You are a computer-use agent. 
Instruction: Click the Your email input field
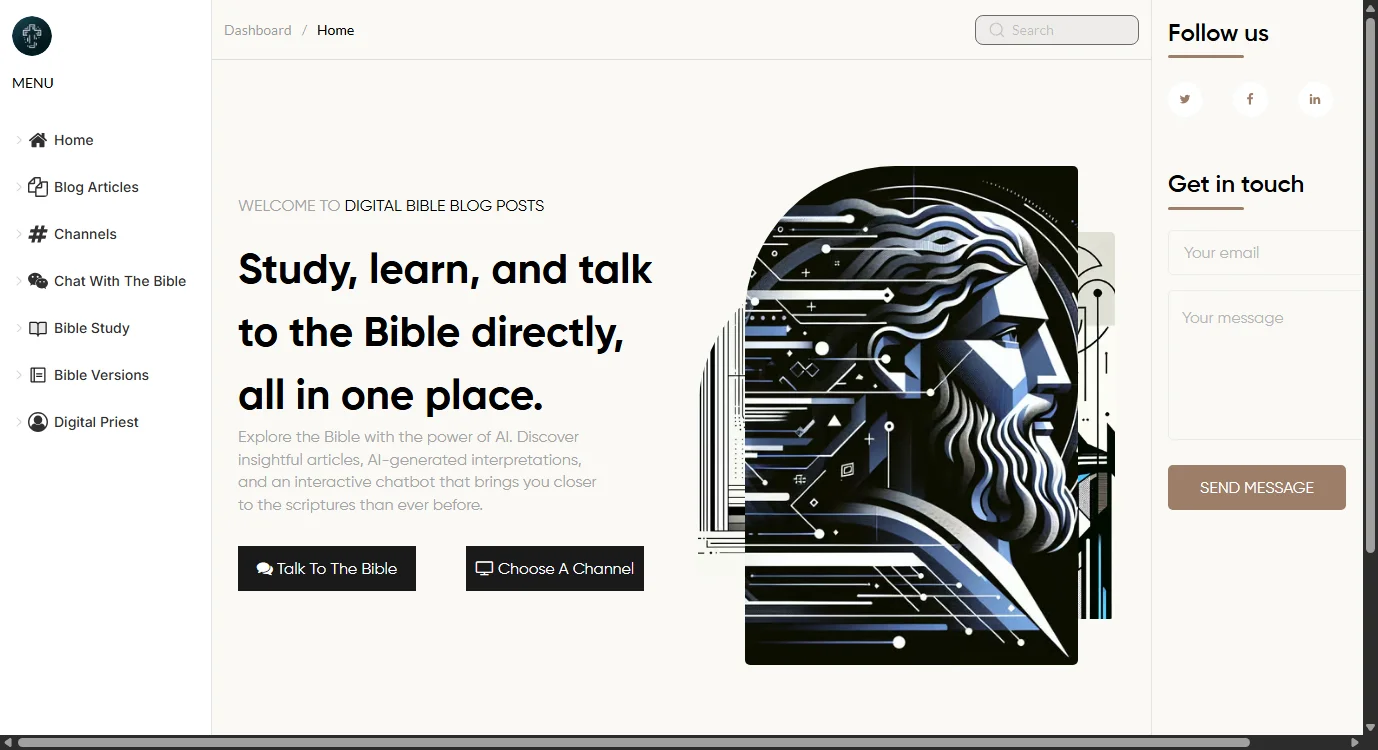coord(1265,252)
